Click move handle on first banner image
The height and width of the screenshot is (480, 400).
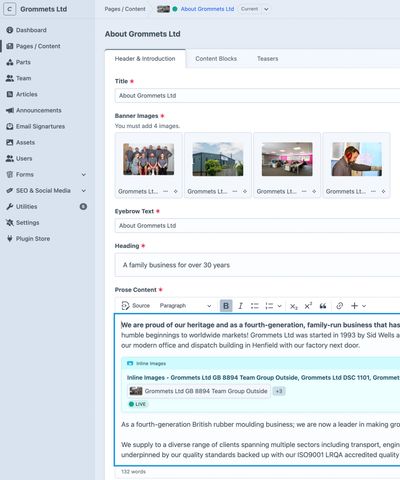point(176,191)
